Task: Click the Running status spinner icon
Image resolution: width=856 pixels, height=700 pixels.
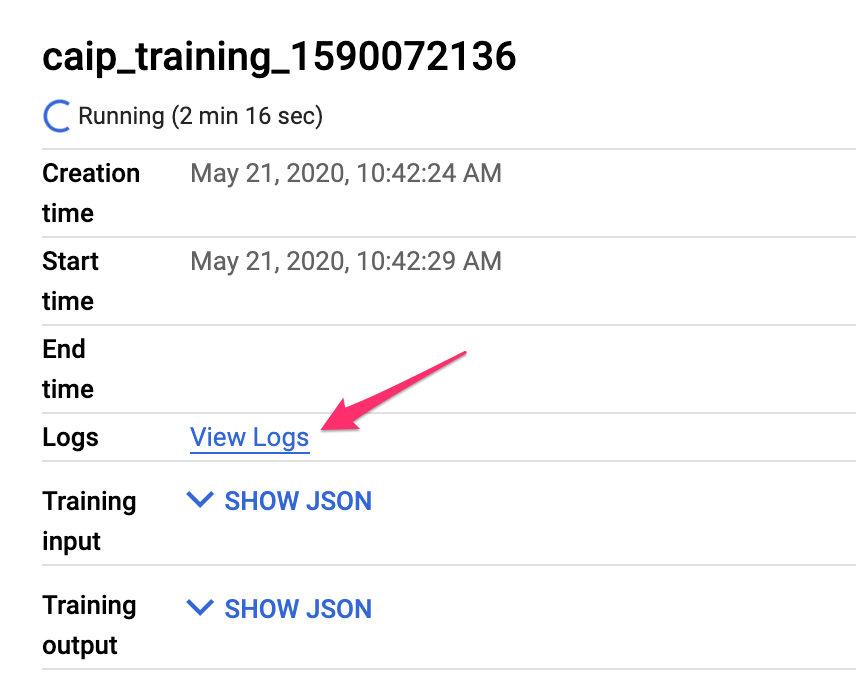Action: pos(57,117)
